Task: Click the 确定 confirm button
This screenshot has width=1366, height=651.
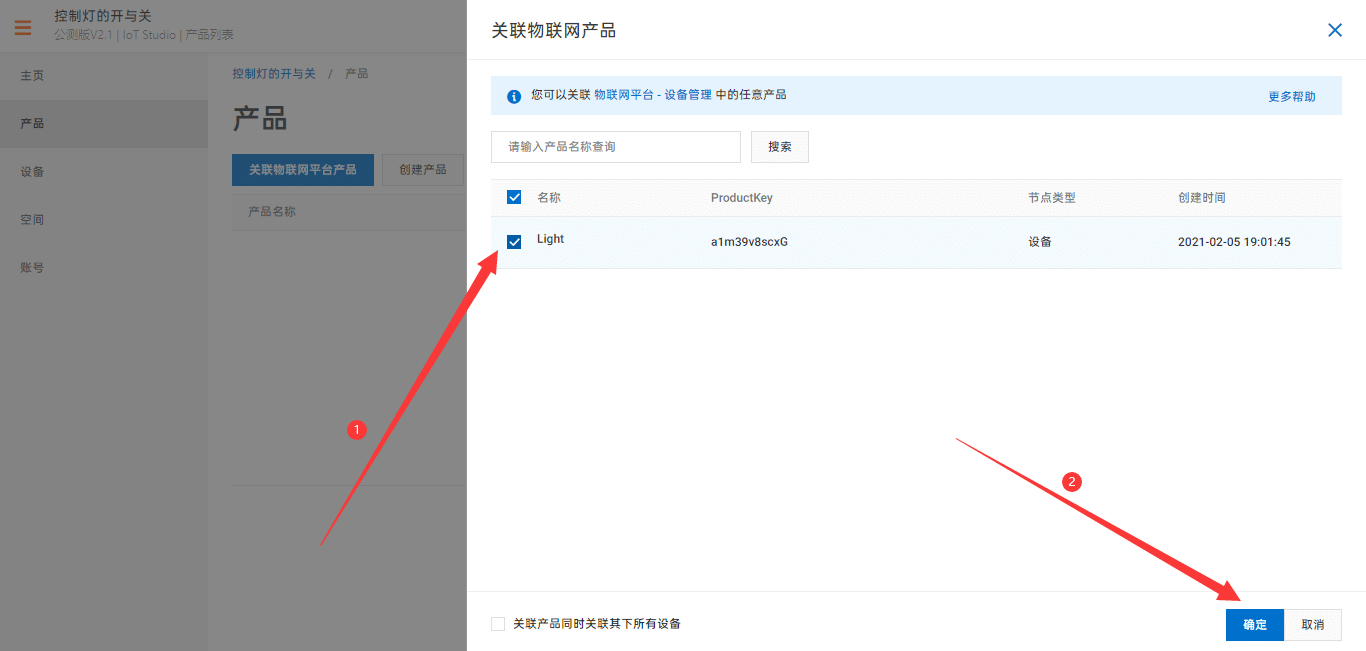Action: coord(1254,624)
